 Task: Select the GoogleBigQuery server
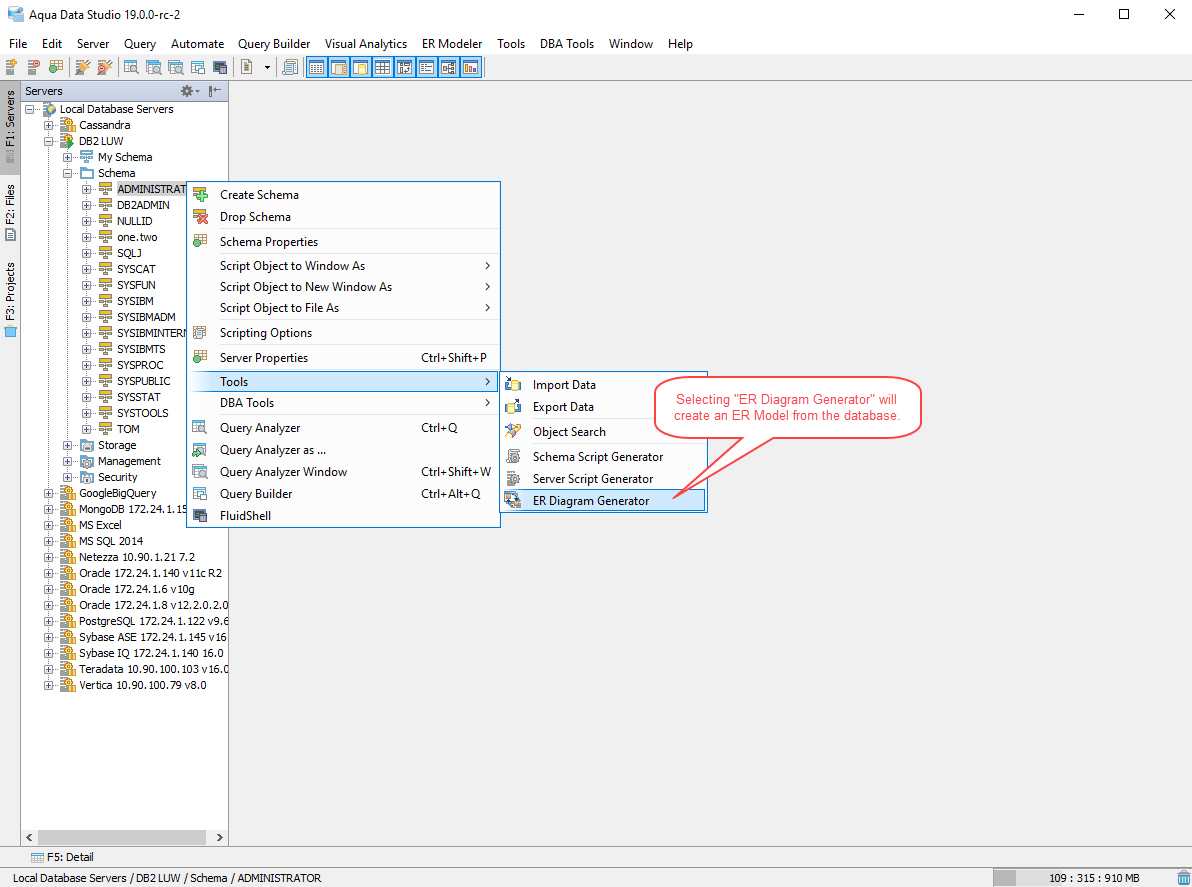(x=118, y=493)
